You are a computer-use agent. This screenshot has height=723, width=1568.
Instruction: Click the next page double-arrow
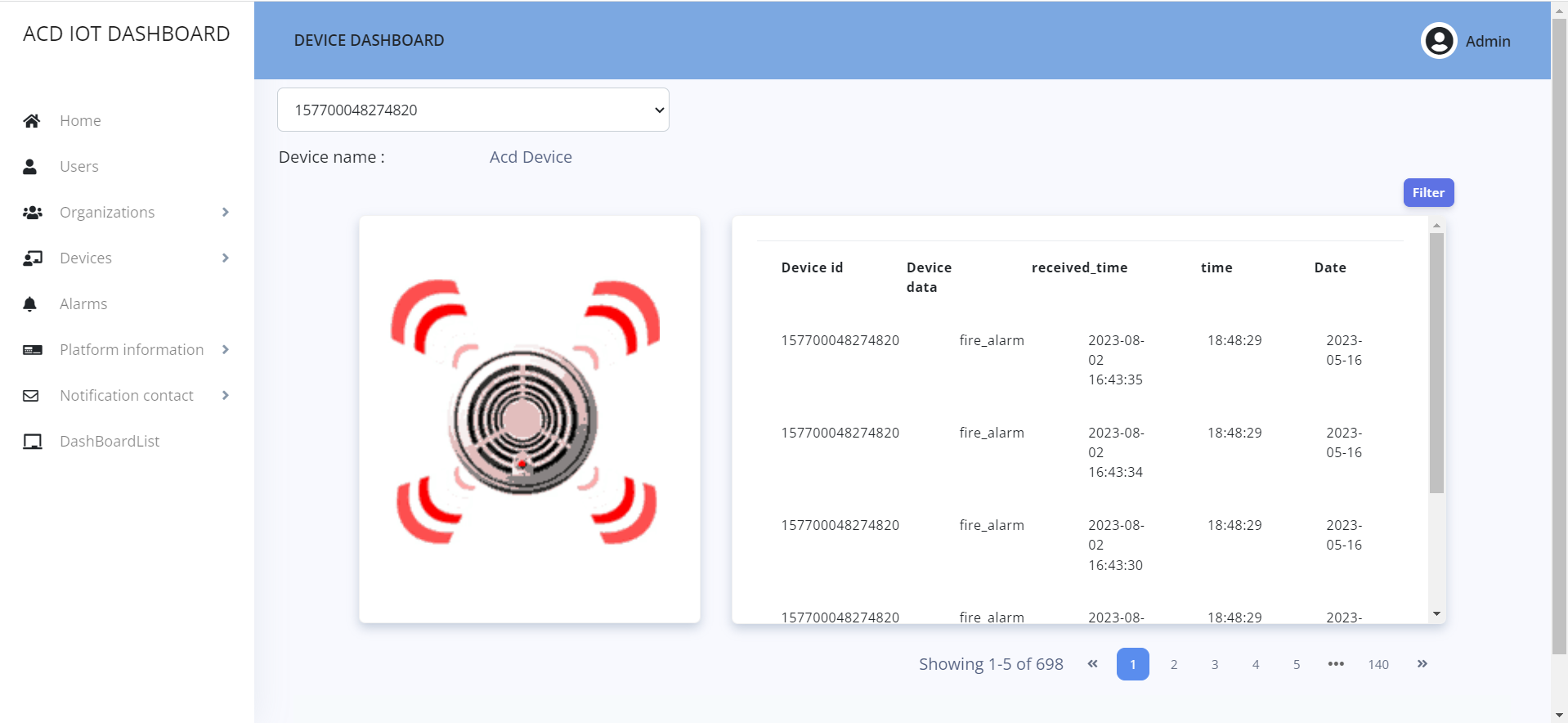tap(1422, 664)
